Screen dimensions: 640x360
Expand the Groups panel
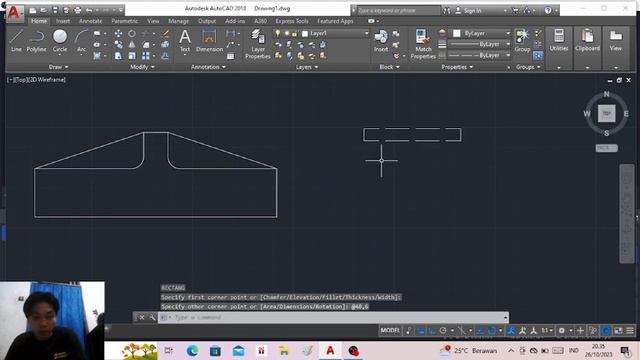(x=528, y=67)
